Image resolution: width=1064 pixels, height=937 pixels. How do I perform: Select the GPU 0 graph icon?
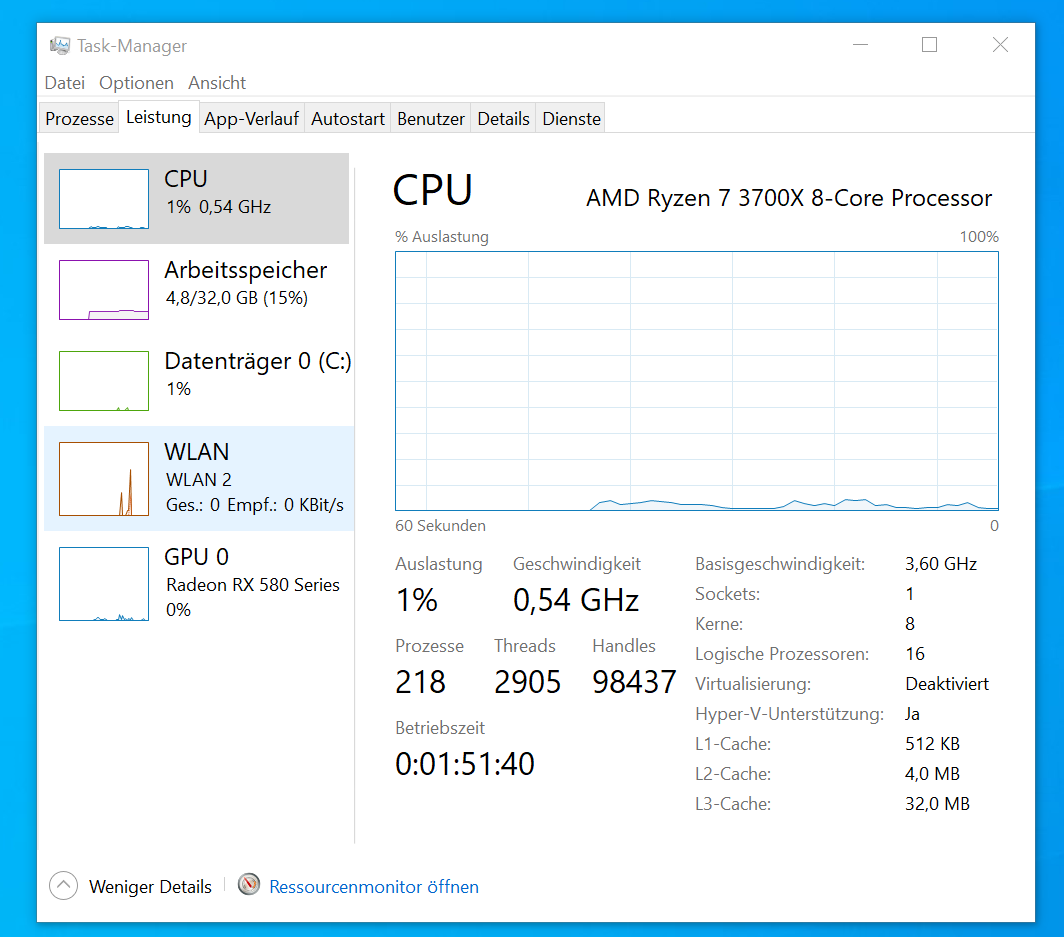pos(103,583)
